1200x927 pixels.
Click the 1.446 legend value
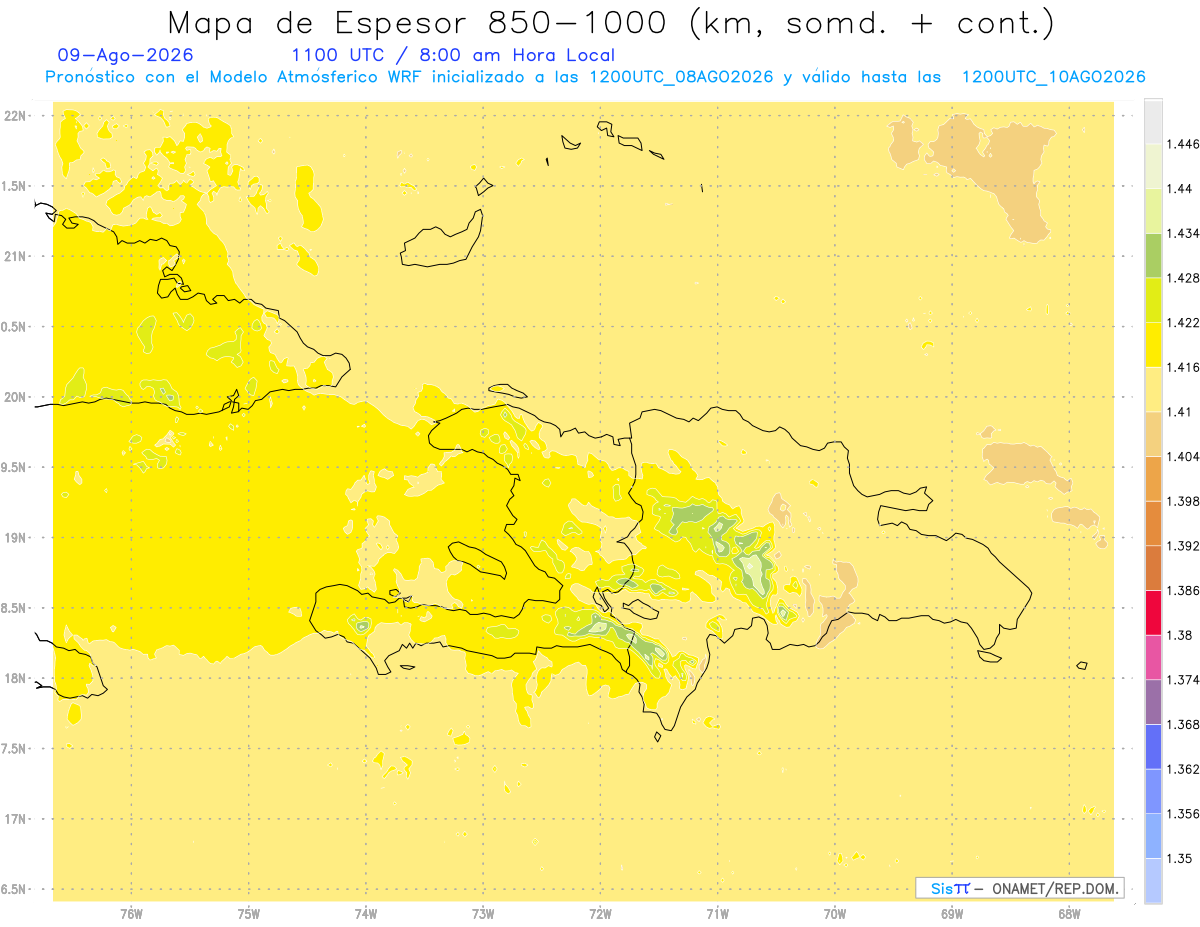pos(1183,144)
